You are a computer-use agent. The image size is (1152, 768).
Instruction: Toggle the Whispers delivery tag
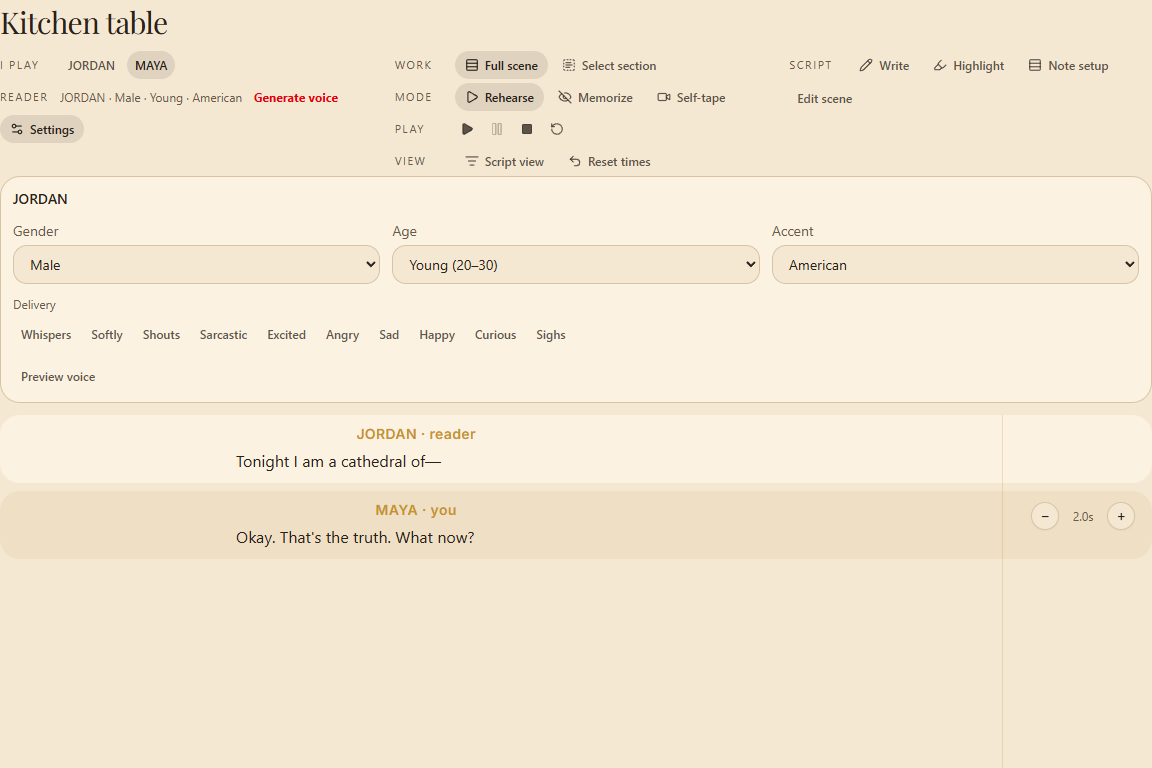point(46,335)
